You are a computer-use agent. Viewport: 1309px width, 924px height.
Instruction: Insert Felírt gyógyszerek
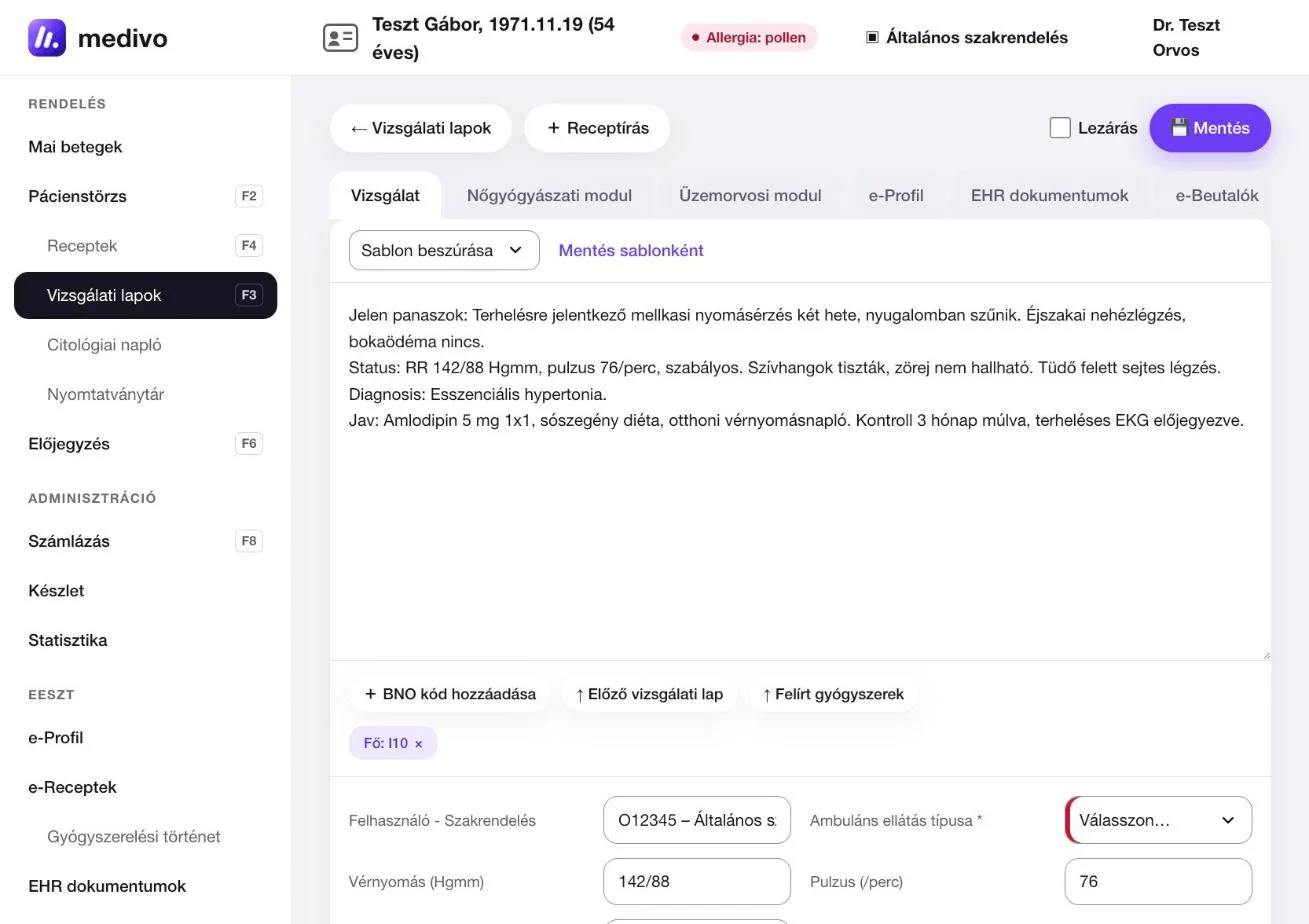(x=833, y=694)
